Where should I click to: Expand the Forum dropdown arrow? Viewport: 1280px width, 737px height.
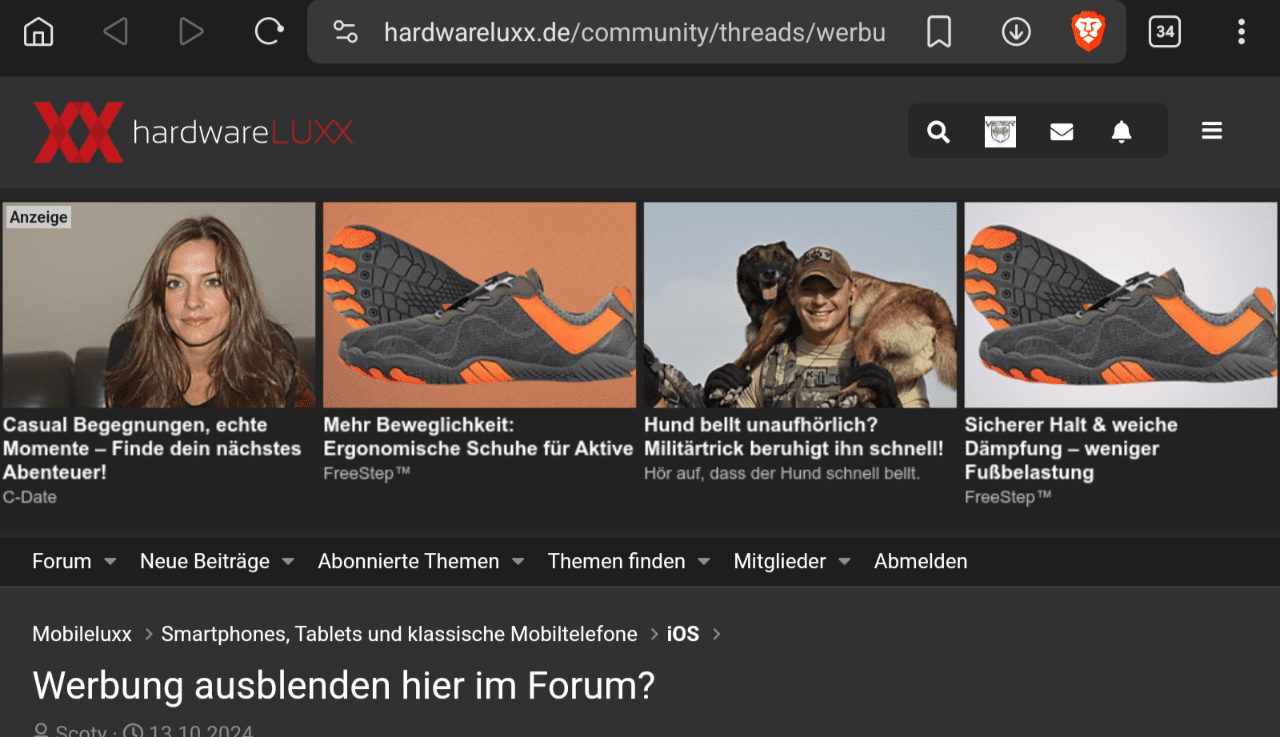[110, 562]
